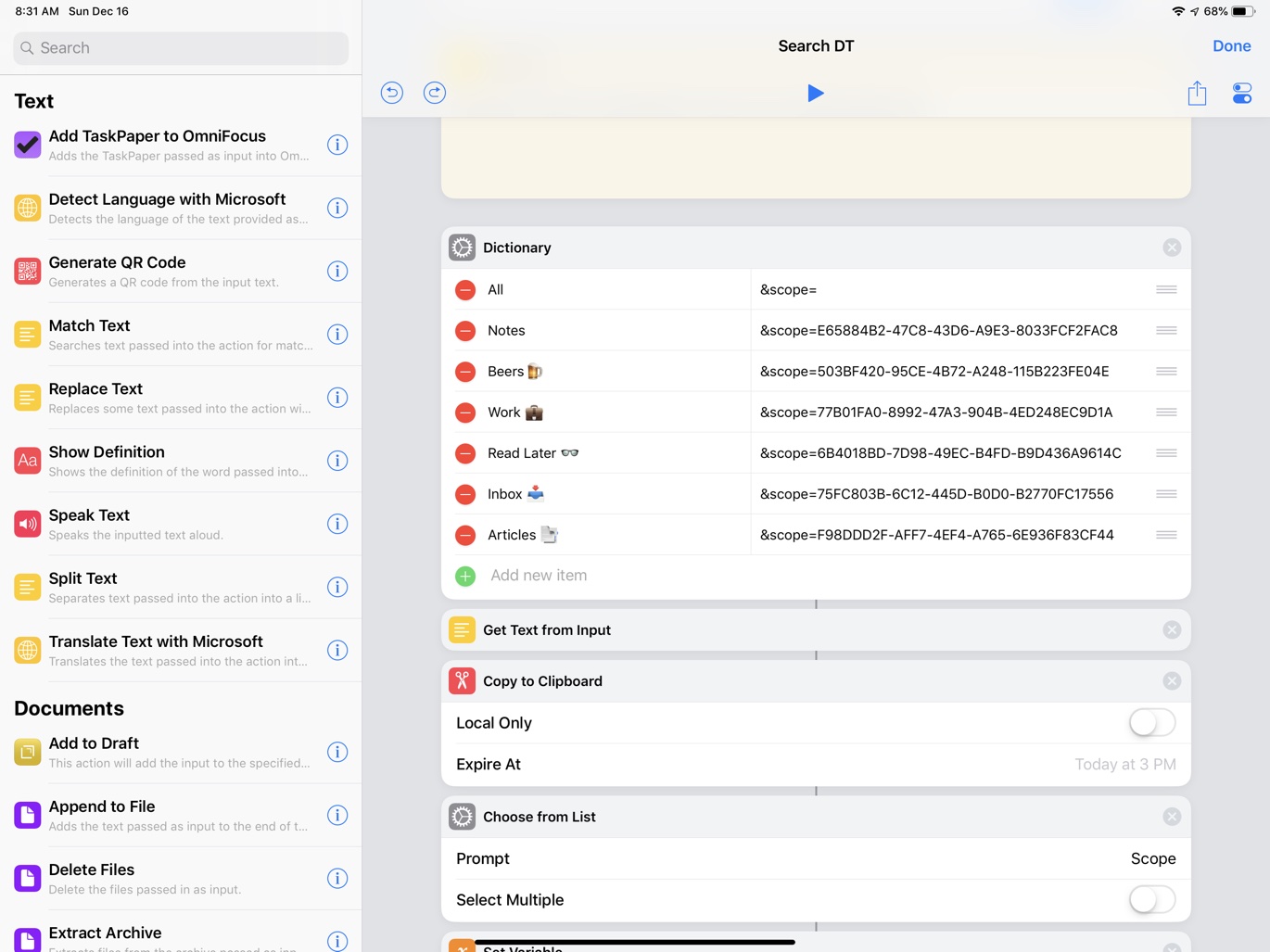Show info for Speak Text
The image size is (1270, 952).
(337, 523)
